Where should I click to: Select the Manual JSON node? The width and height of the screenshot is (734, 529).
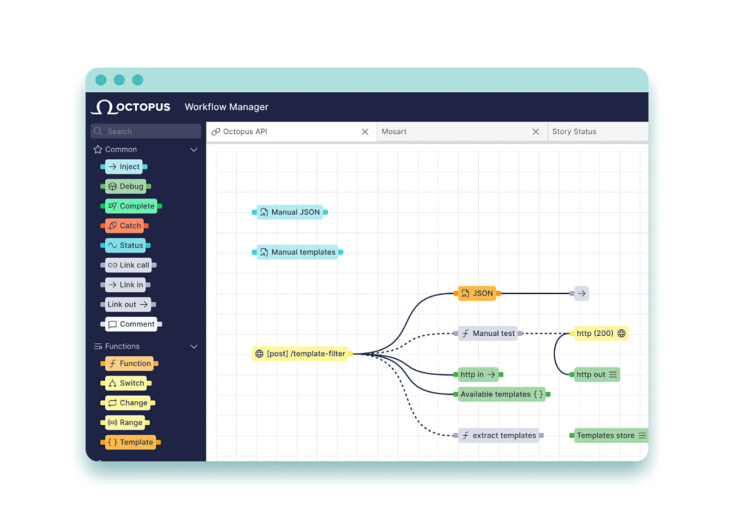[290, 212]
